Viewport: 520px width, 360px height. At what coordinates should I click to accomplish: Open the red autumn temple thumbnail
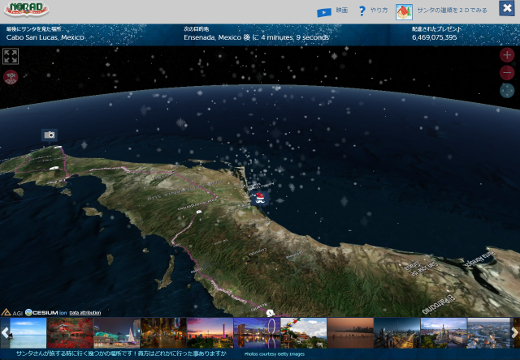[70, 333]
